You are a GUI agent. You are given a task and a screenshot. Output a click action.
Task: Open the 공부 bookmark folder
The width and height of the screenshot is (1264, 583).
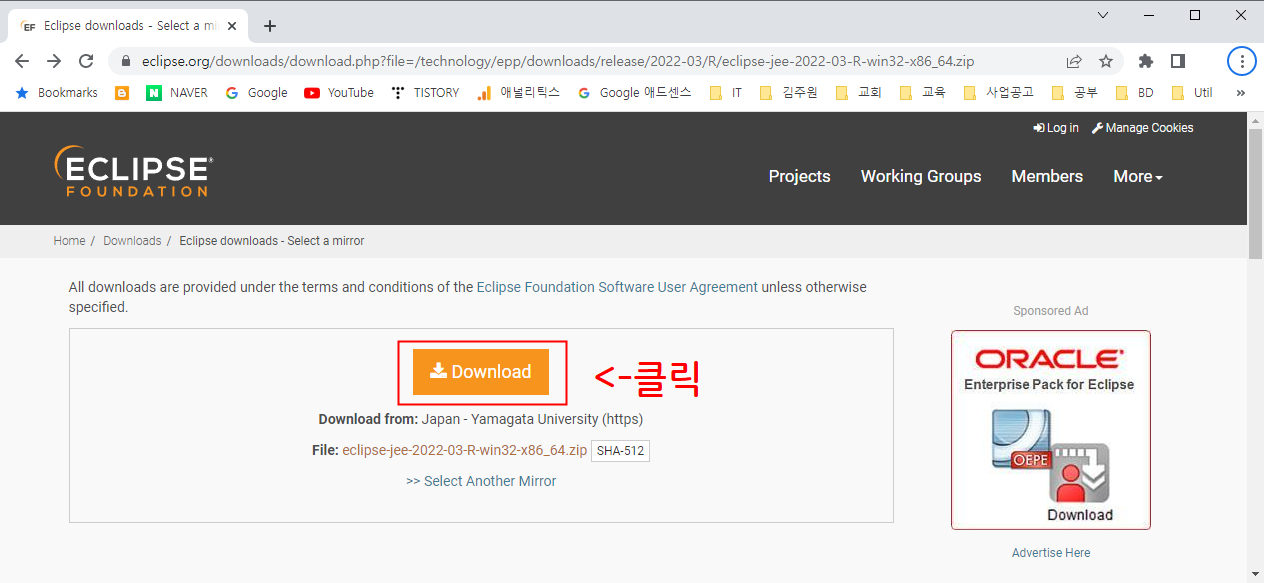coord(1075,92)
